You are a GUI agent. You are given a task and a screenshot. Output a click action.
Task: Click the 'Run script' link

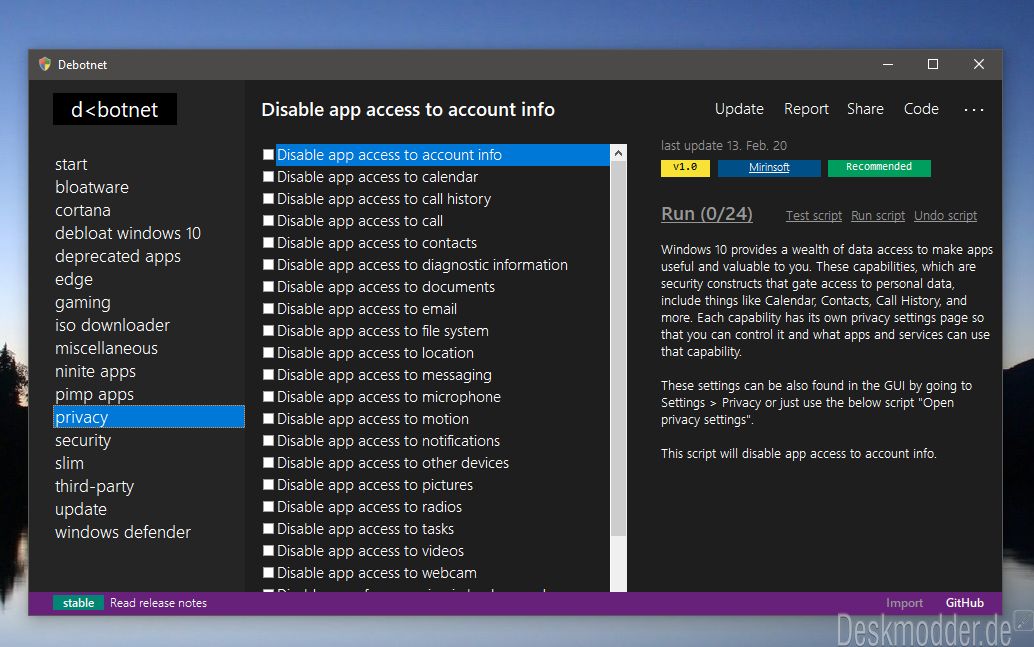click(878, 216)
